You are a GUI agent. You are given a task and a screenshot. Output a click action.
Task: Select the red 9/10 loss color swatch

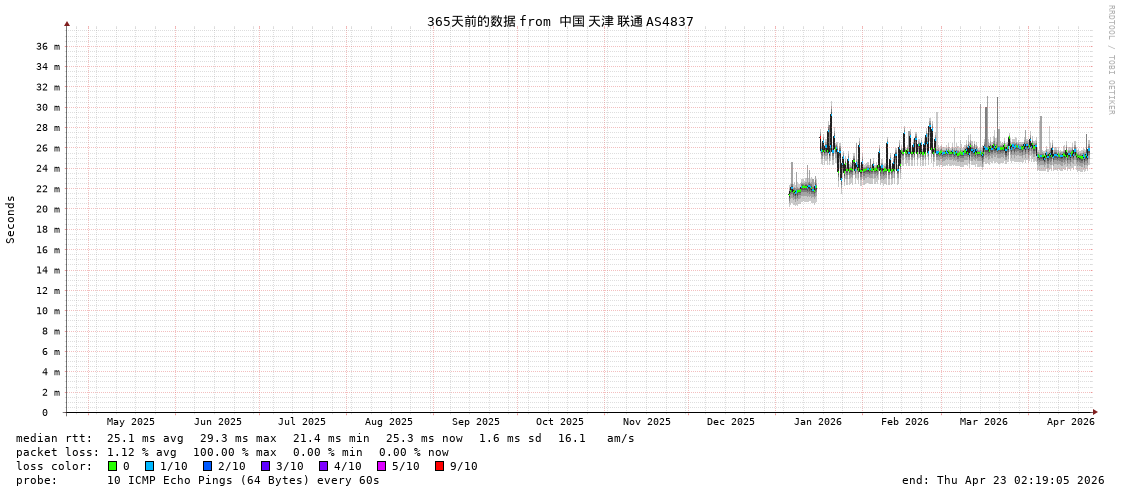(x=439, y=466)
